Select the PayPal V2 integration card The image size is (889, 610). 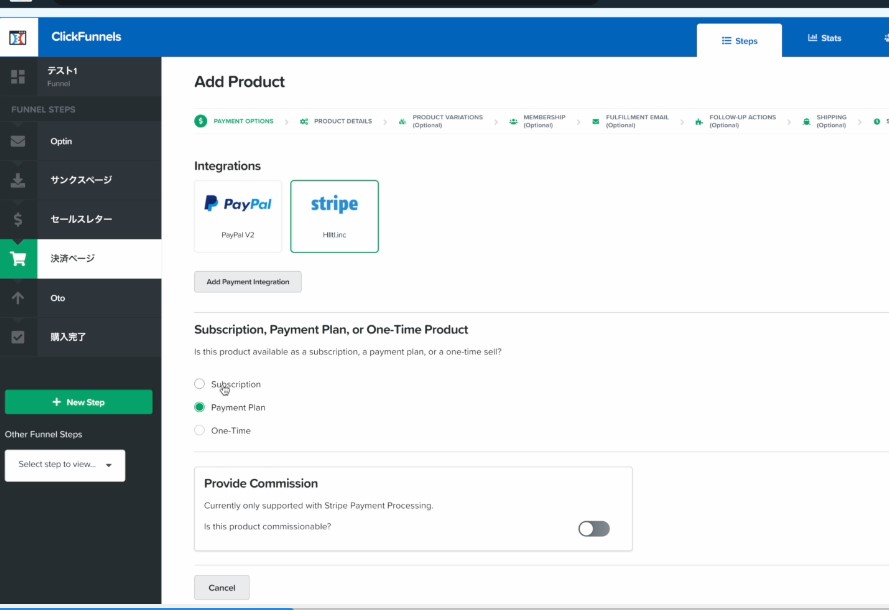pyautogui.click(x=238, y=217)
